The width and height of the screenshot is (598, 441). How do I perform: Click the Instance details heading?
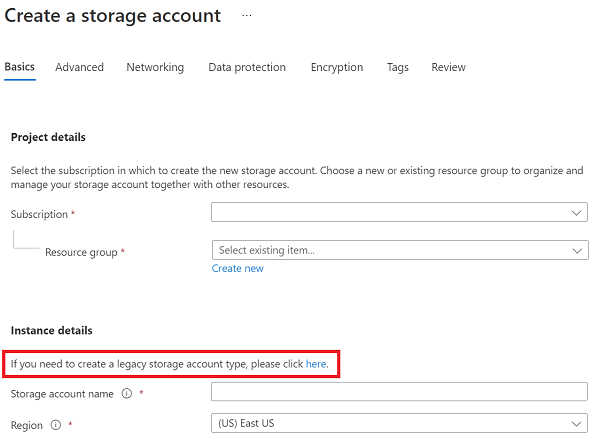pyautogui.click(x=51, y=330)
